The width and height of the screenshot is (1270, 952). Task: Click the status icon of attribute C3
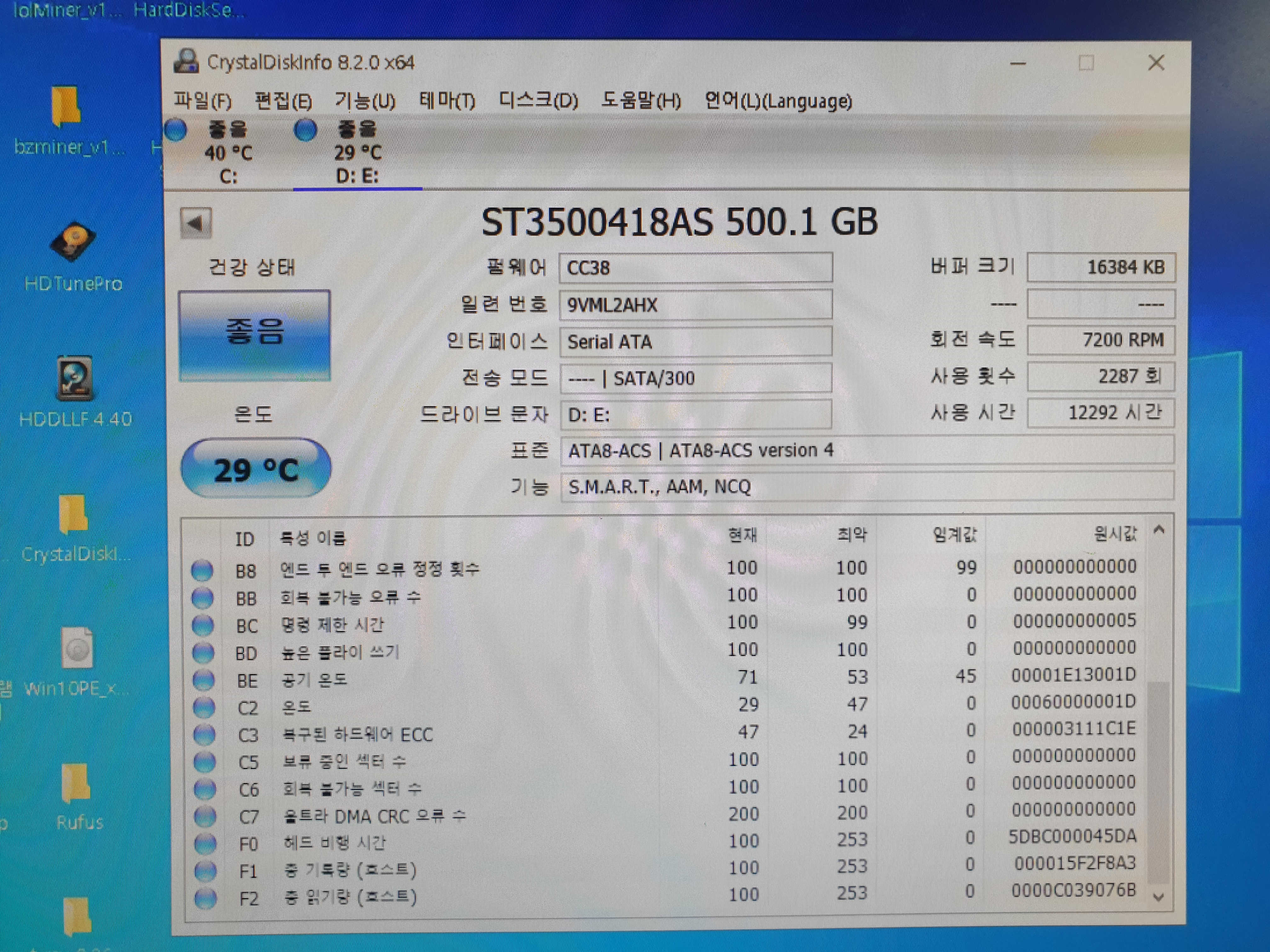click(x=204, y=734)
